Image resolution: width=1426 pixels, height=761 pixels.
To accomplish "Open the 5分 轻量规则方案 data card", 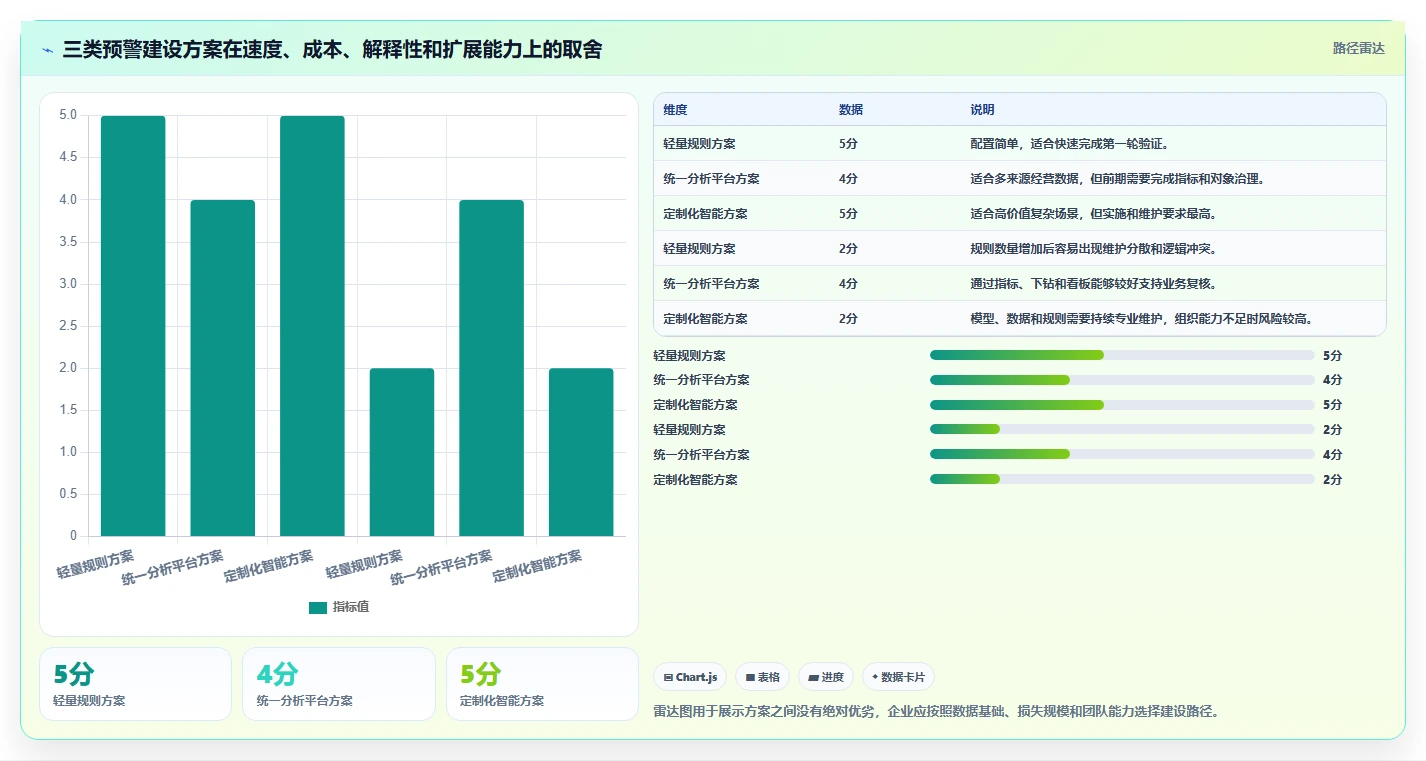I will point(135,684).
